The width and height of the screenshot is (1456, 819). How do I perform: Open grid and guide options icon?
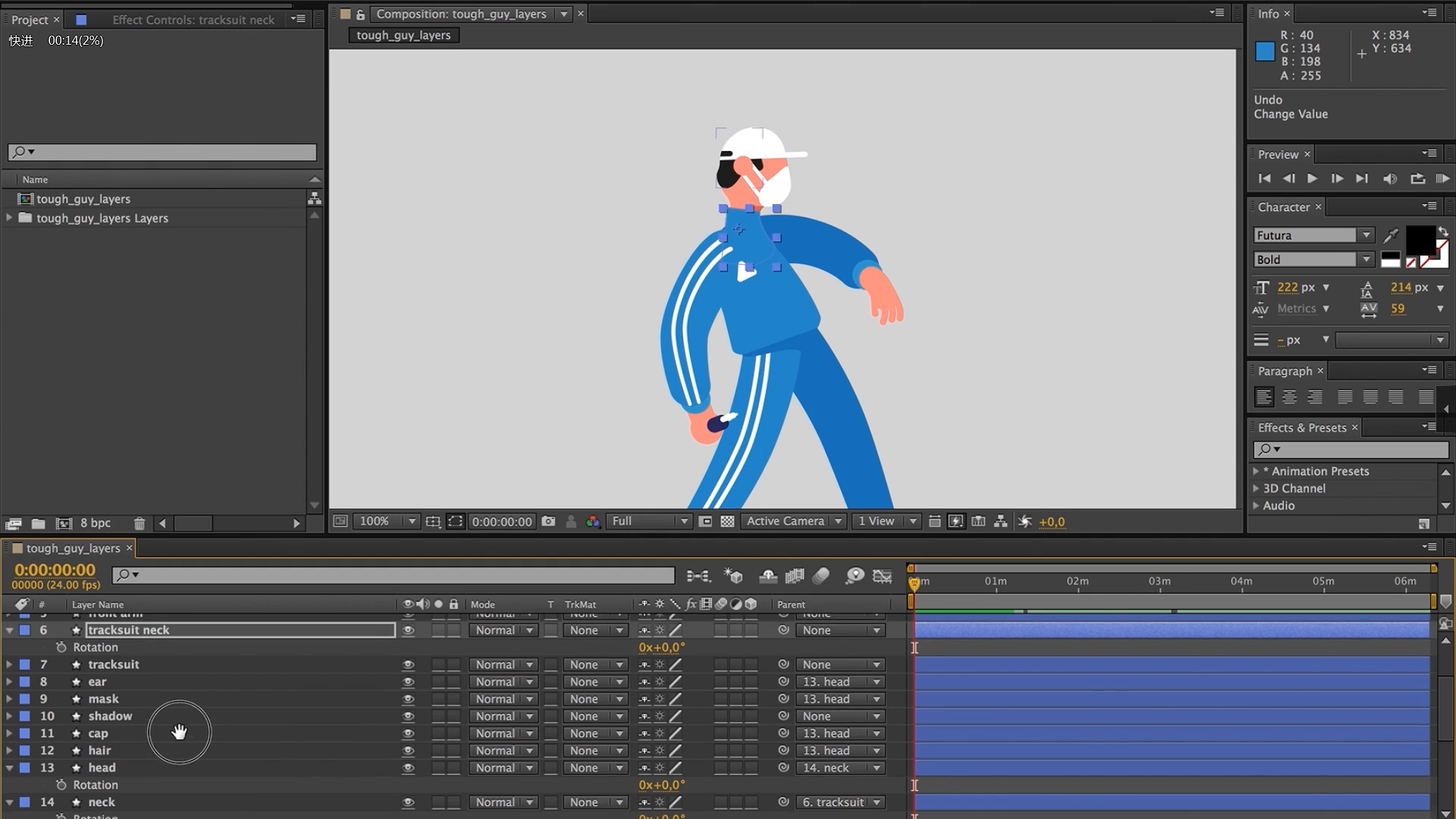pyautogui.click(x=432, y=522)
